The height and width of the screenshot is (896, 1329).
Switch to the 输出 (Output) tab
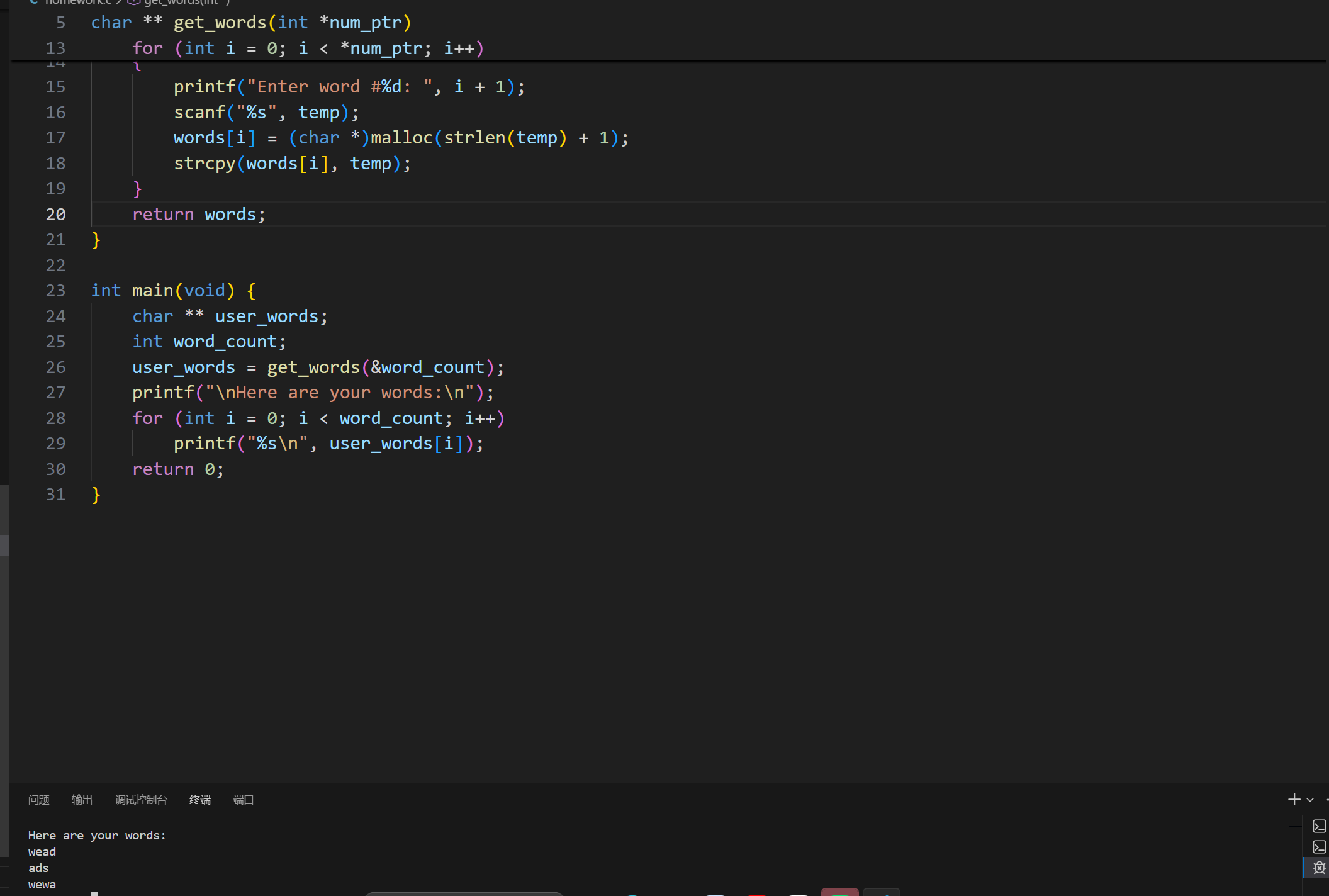coord(82,800)
